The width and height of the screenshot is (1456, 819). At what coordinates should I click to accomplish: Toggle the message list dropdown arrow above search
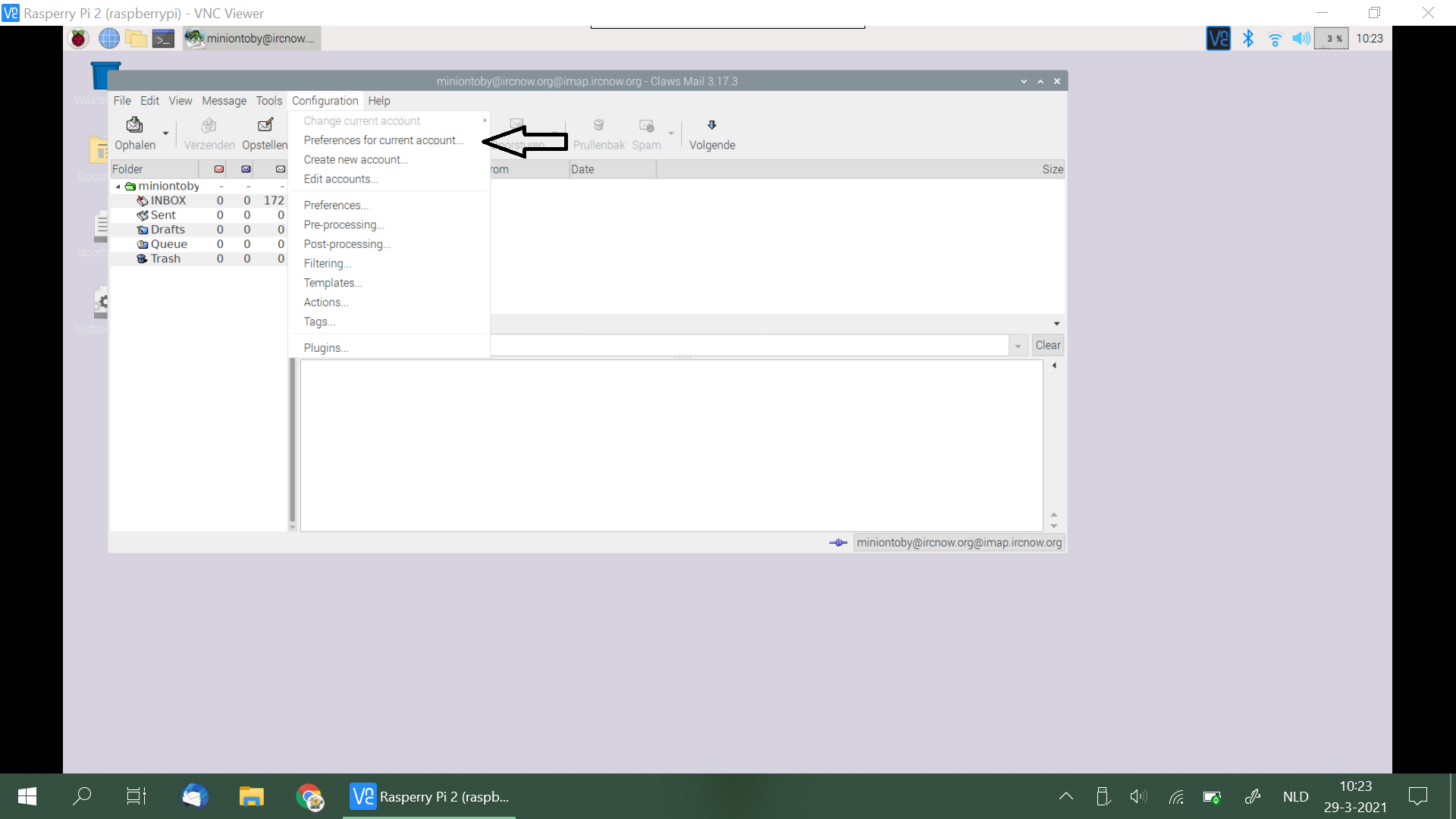1056,324
